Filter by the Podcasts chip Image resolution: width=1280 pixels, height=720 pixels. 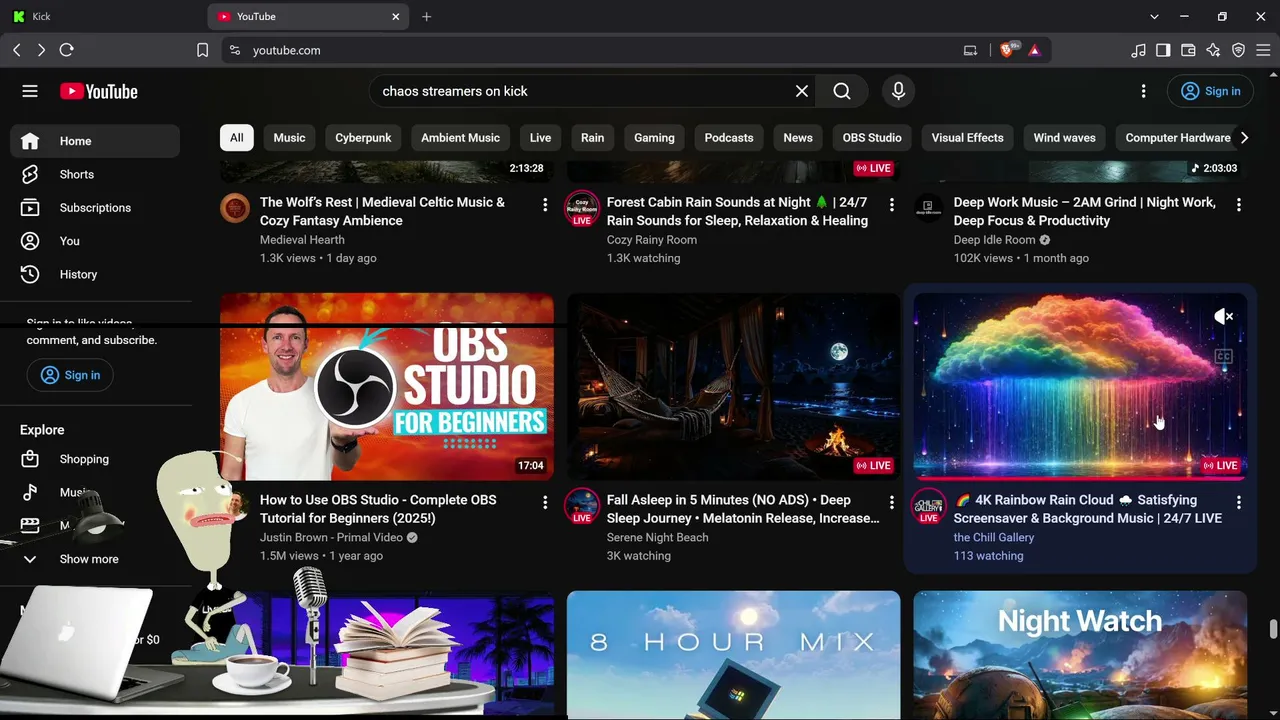coord(729,138)
